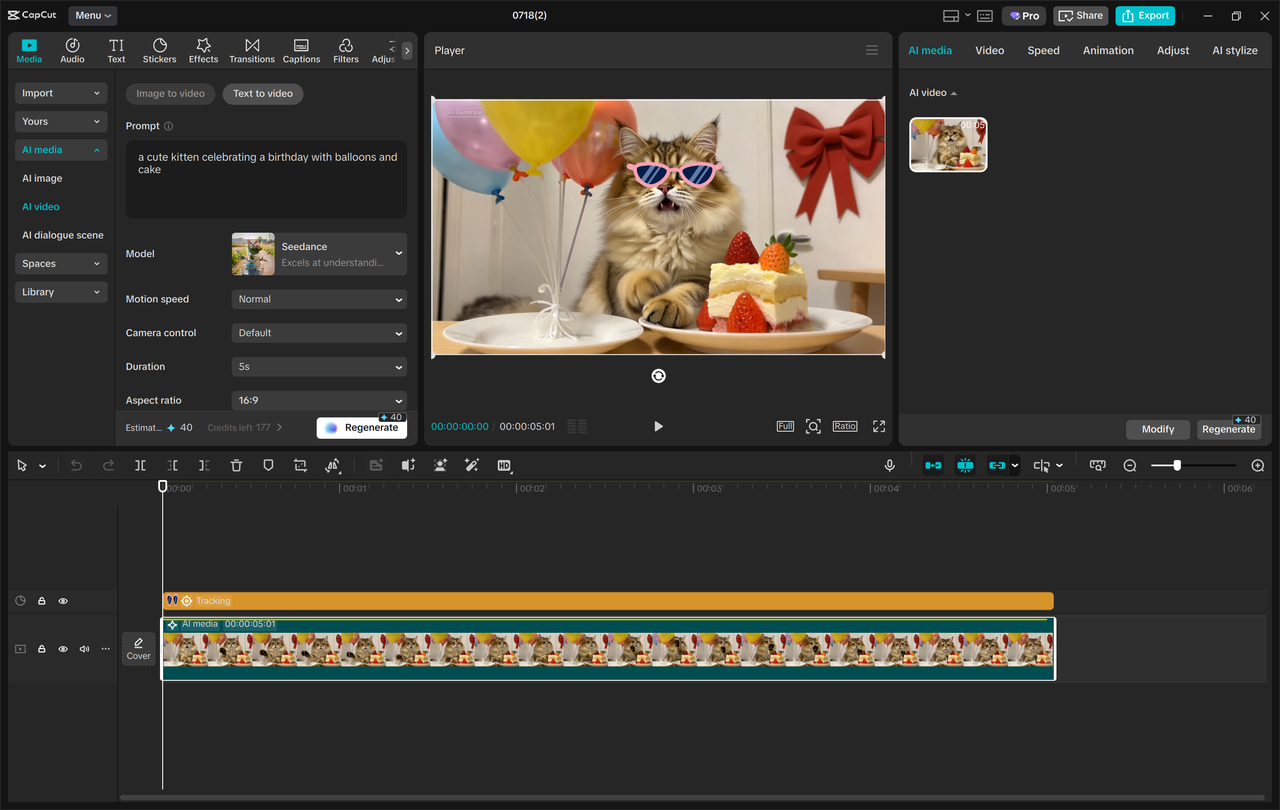The width and height of the screenshot is (1280, 810).
Task: Open the Menu in the title bar
Action: click(92, 15)
